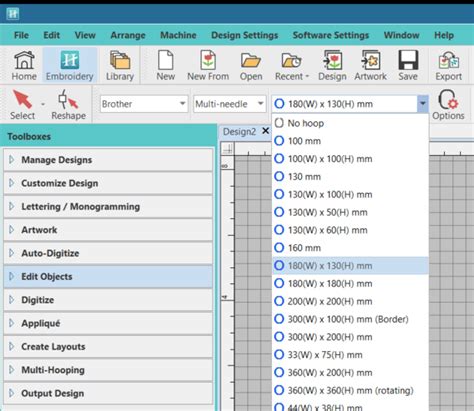Image resolution: width=474 pixels, height=411 pixels.
Task: Select the 180(W) x 180(H) mm hoop
Action: tap(350, 284)
